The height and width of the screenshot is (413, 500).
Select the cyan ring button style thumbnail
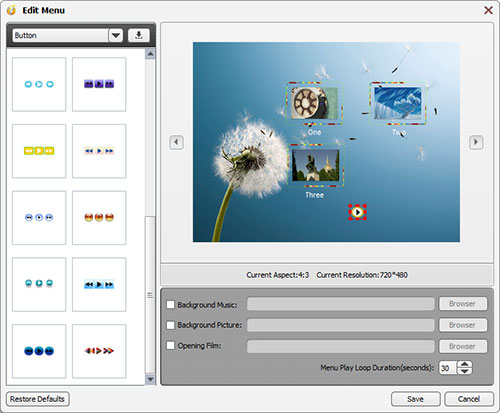click(x=39, y=84)
